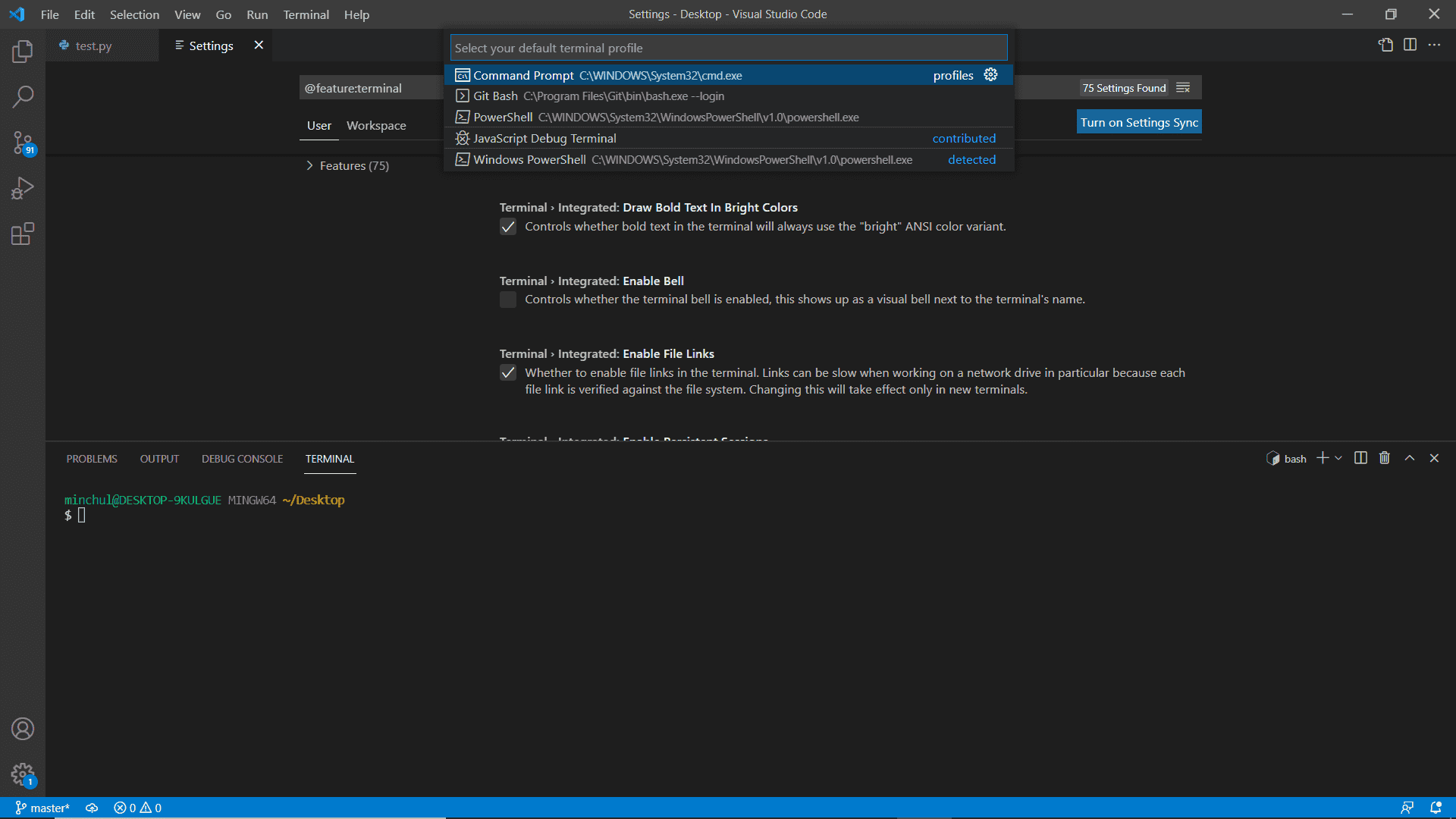
Task: Open the Help menu
Action: point(356,14)
